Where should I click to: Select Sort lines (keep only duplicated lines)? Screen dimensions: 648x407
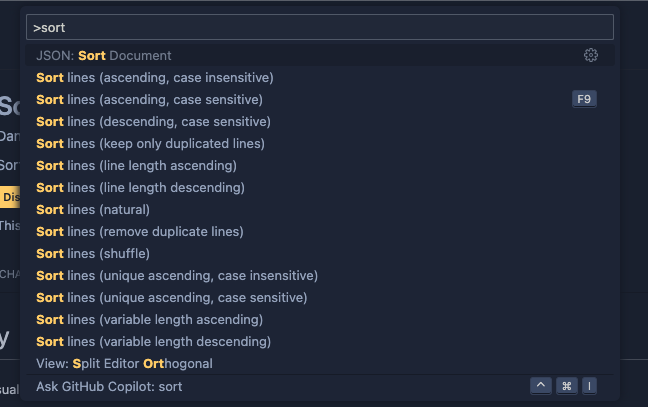(x=150, y=143)
